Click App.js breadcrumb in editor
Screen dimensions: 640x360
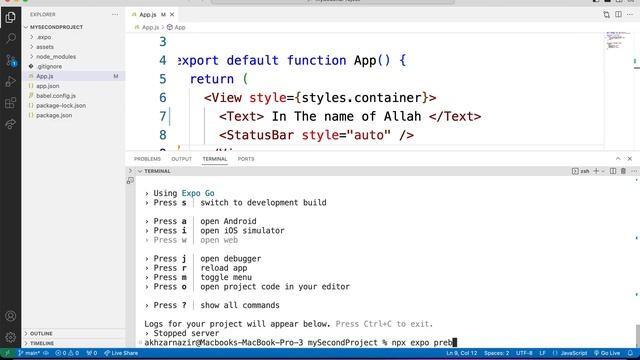pyautogui.click(x=150, y=27)
